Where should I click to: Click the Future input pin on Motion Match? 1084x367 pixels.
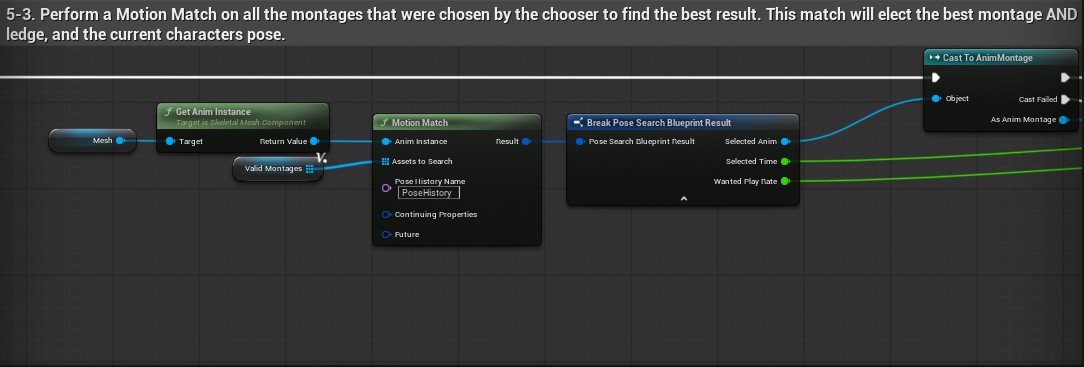click(x=386, y=234)
